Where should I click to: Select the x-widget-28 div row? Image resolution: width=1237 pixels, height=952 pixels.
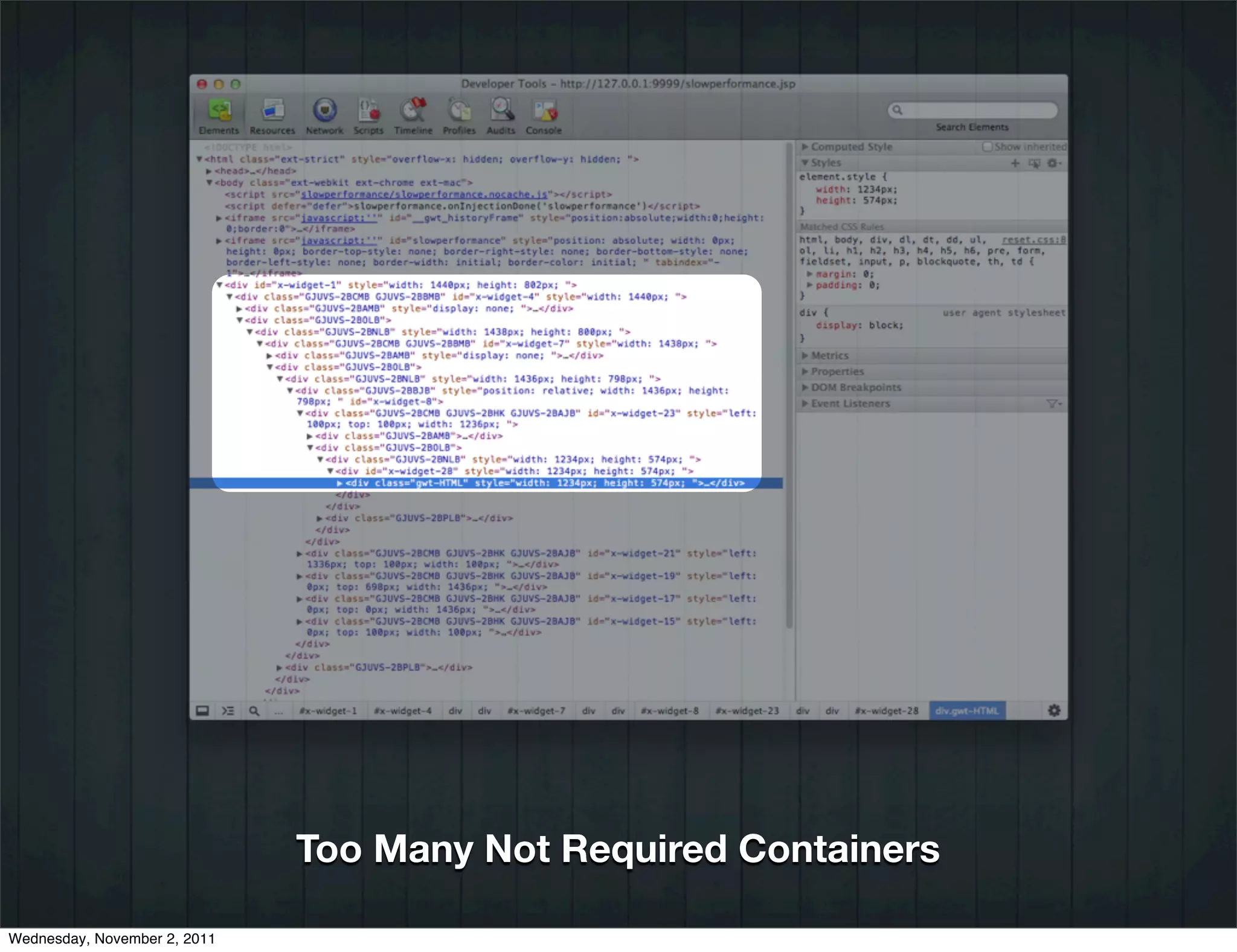[x=515, y=471]
